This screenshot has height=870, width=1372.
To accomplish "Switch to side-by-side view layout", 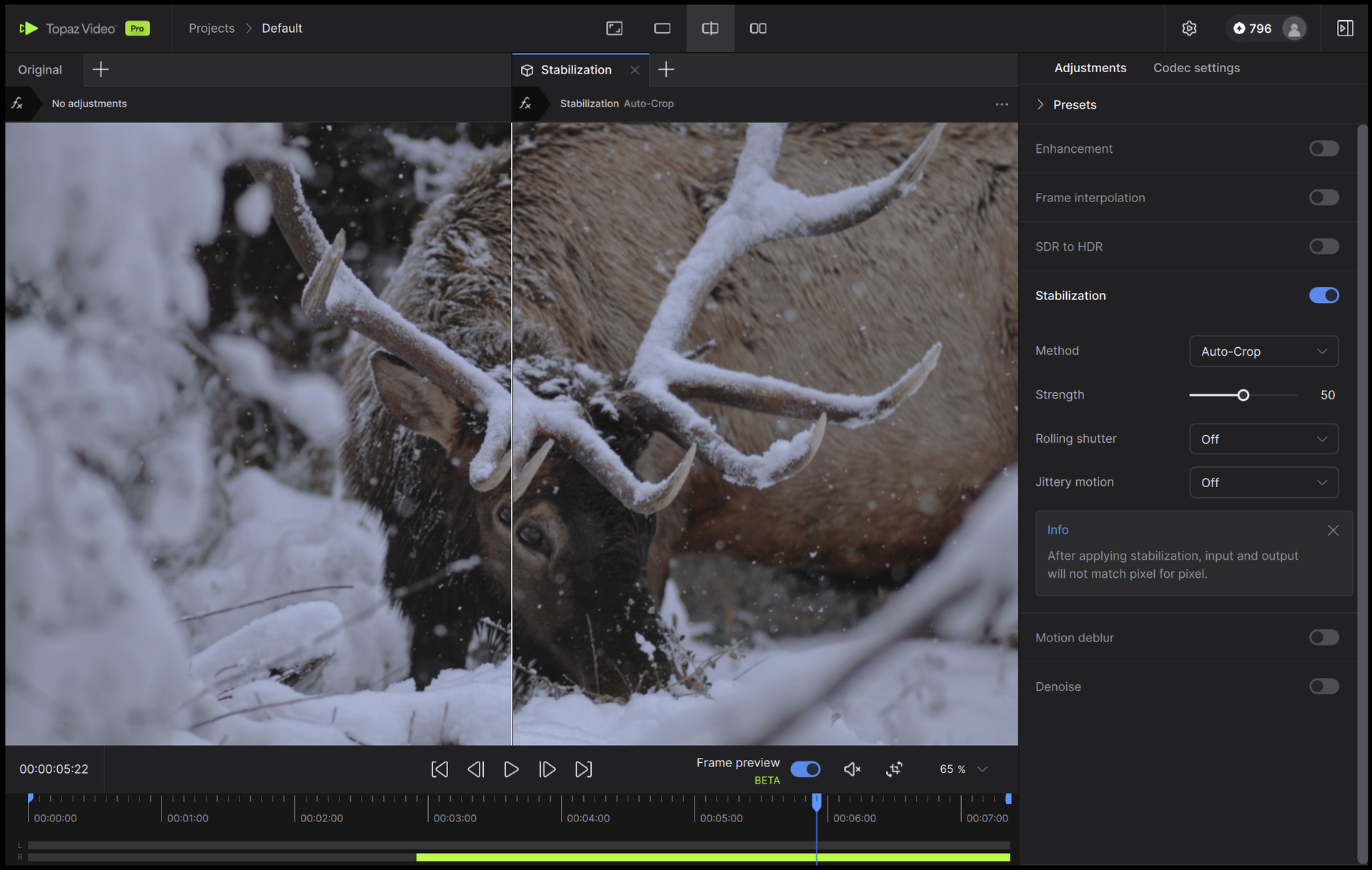I will click(x=757, y=29).
